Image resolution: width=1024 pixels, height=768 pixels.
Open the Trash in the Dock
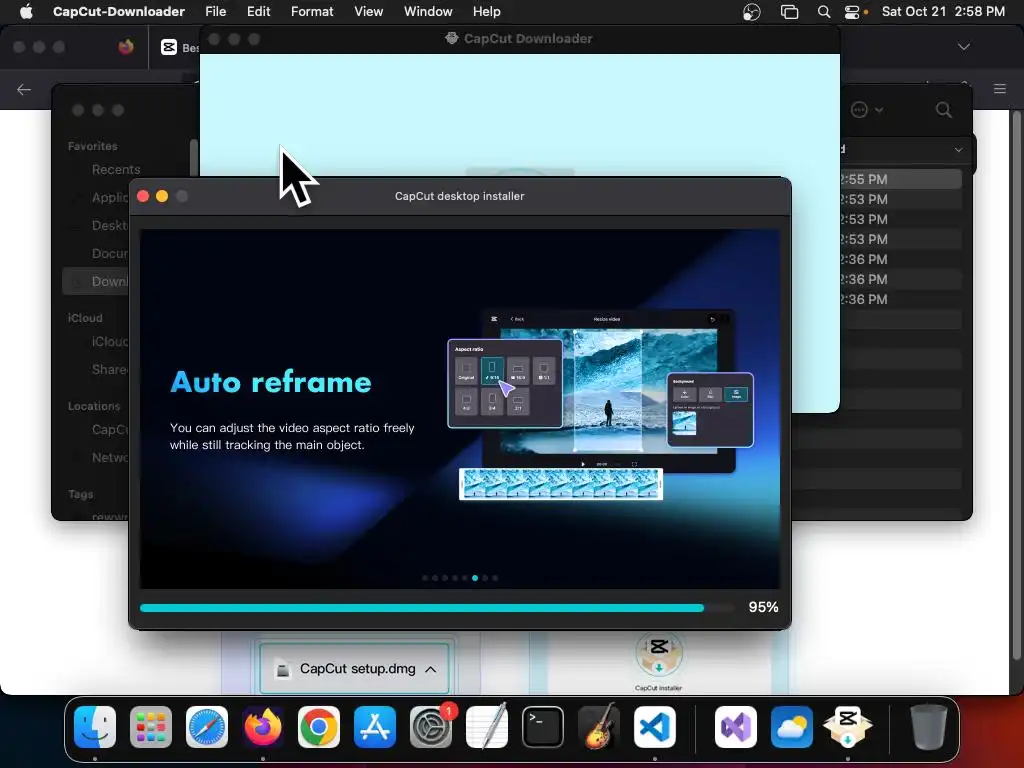click(929, 727)
